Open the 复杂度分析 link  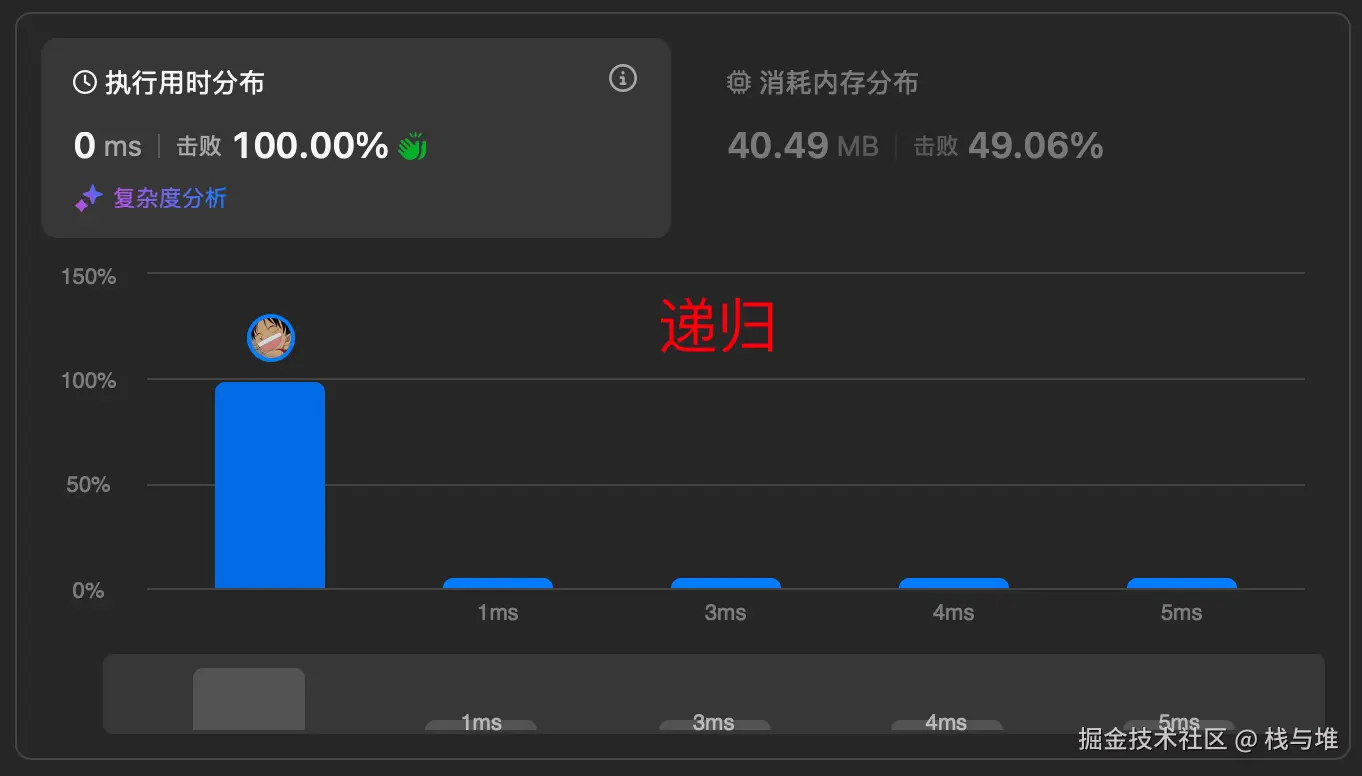pos(170,198)
